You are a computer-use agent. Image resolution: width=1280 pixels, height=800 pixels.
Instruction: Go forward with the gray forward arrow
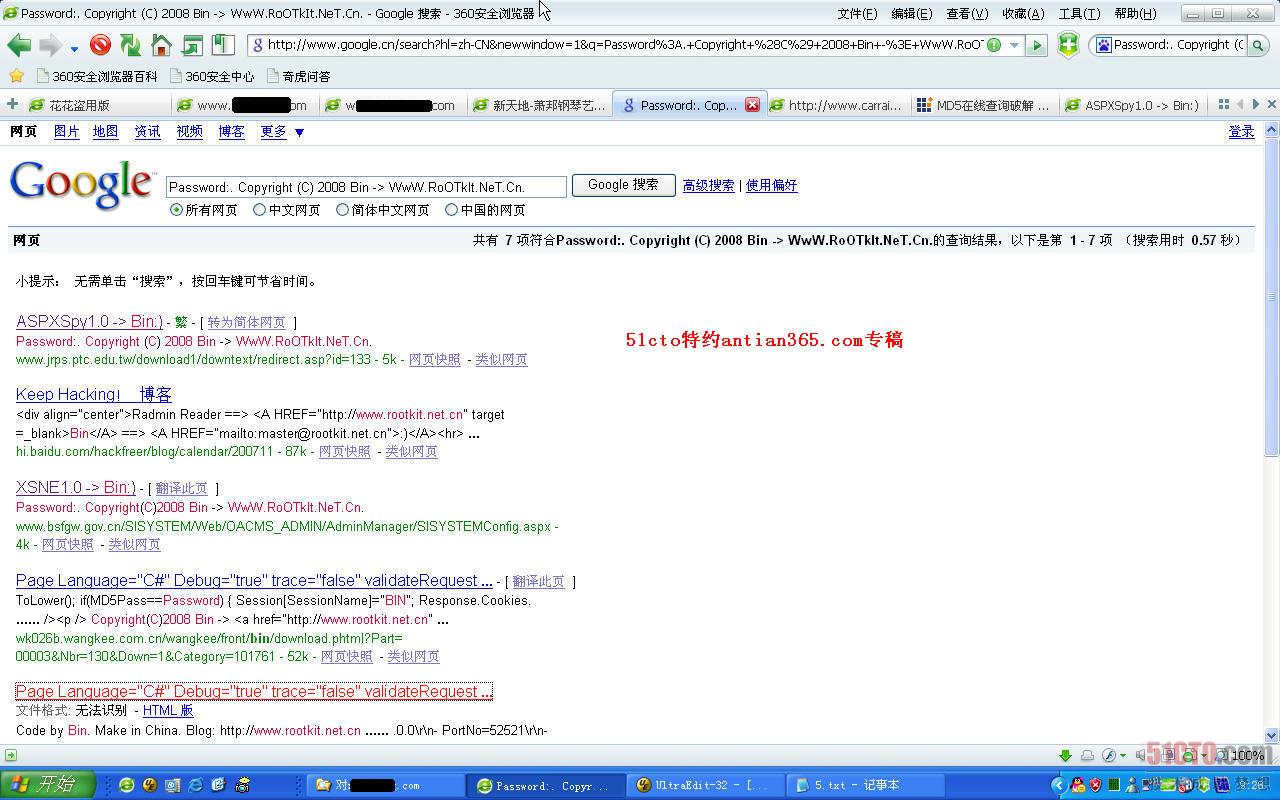coord(50,45)
